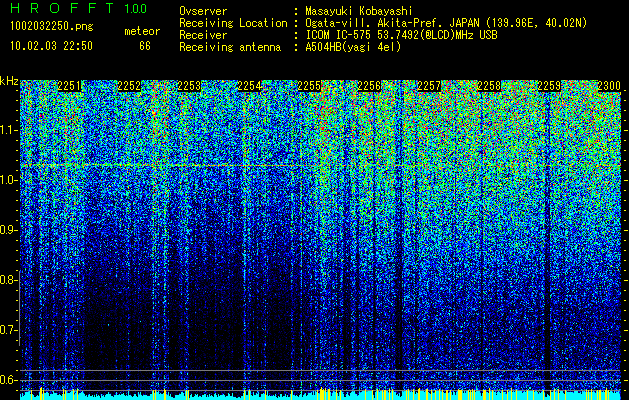Click the A504HB(yagi 4el) antenna text
The width and height of the screenshot is (629, 400).
tap(353, 47)
